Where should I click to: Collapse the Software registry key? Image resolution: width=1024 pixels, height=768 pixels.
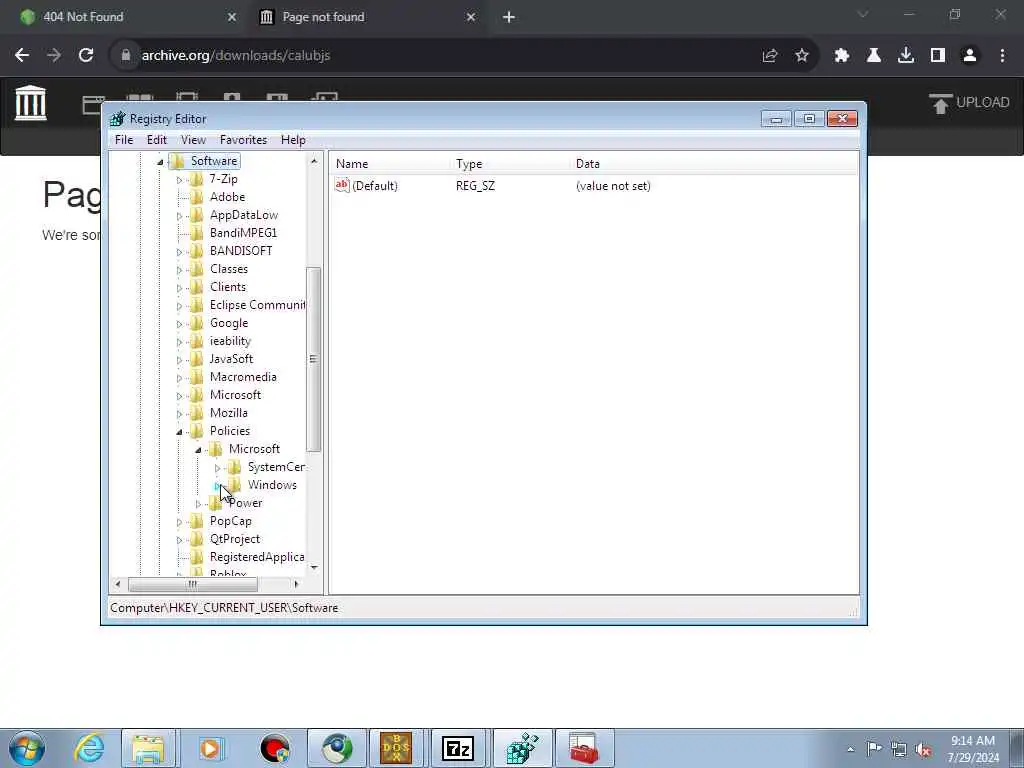160,162
